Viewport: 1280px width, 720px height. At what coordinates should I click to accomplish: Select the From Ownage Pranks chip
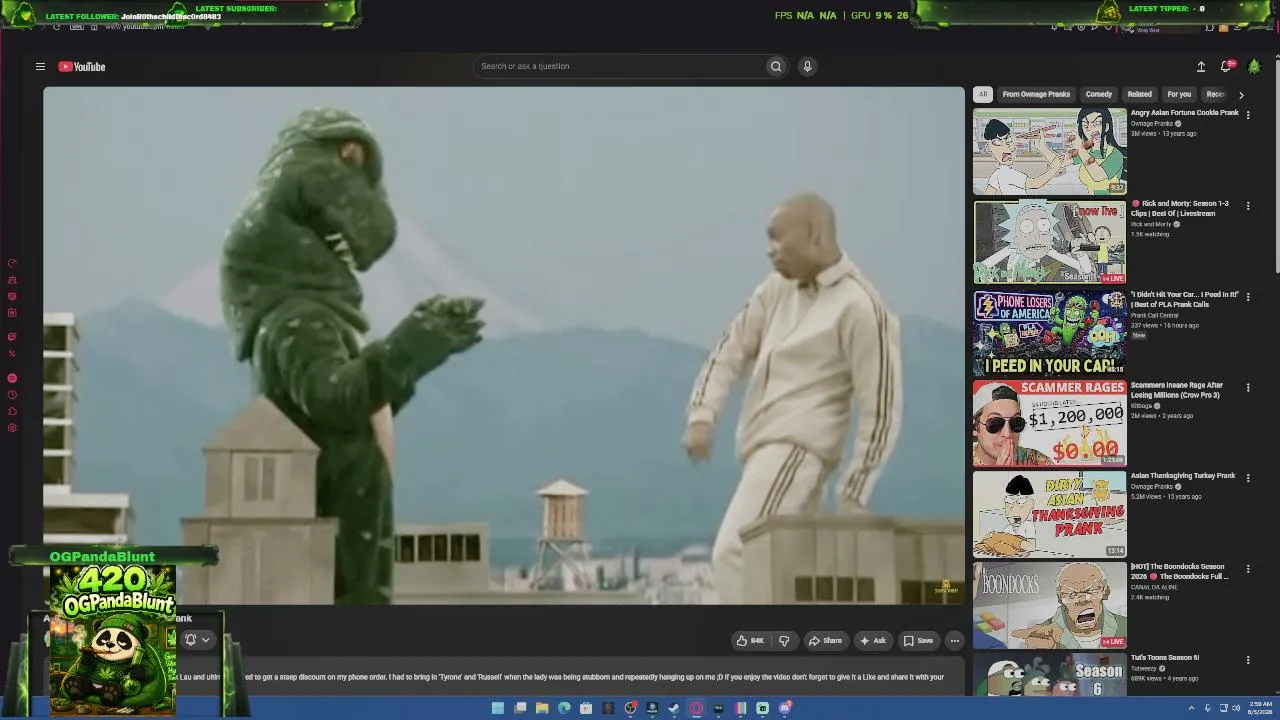(x=1036, y=94)
